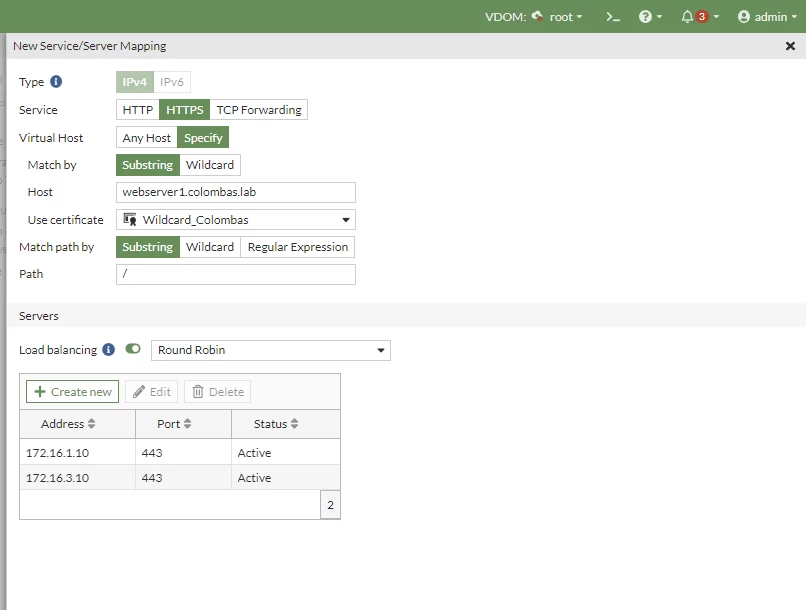Set Match by to Substring

pos(148,165)
